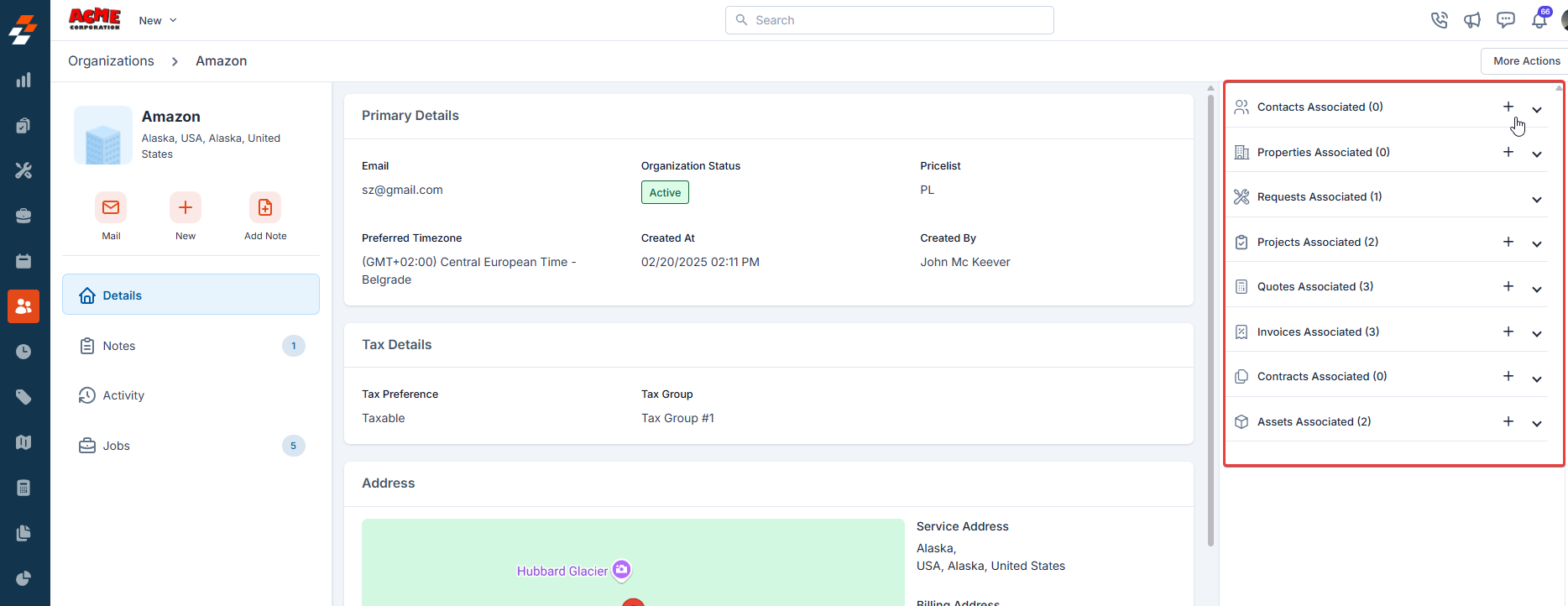
Task: Expand the Requests Associated section
Action: click(x=1537, y=200)
